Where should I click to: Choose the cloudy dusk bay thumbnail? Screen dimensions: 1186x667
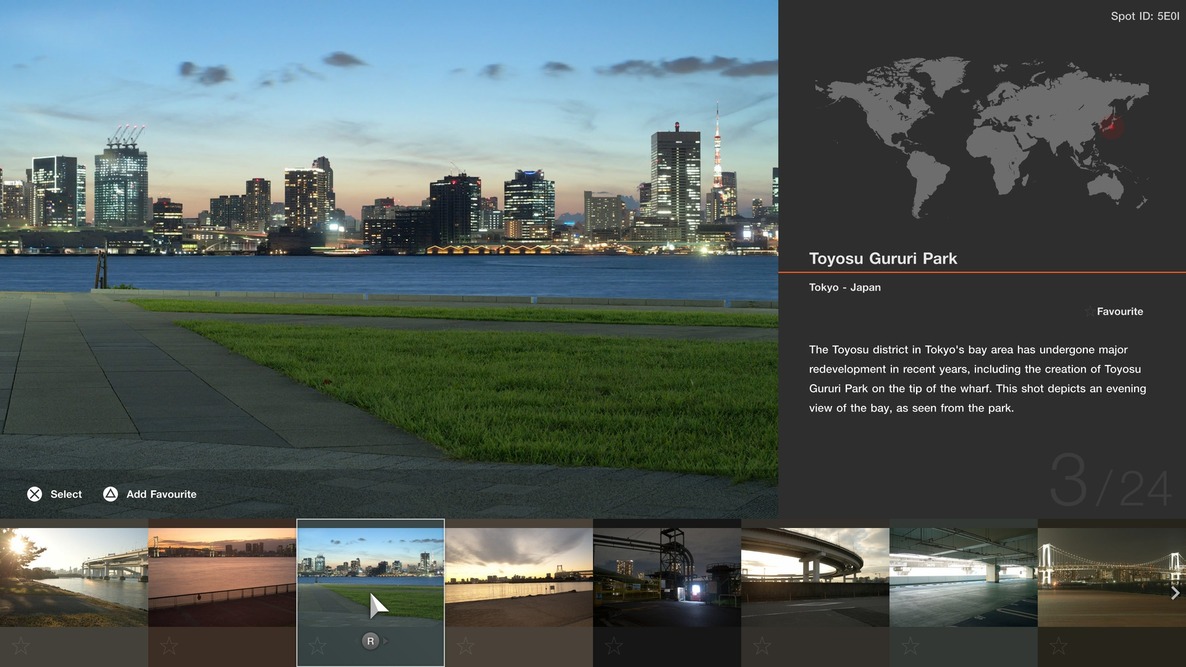pos(518,576)
